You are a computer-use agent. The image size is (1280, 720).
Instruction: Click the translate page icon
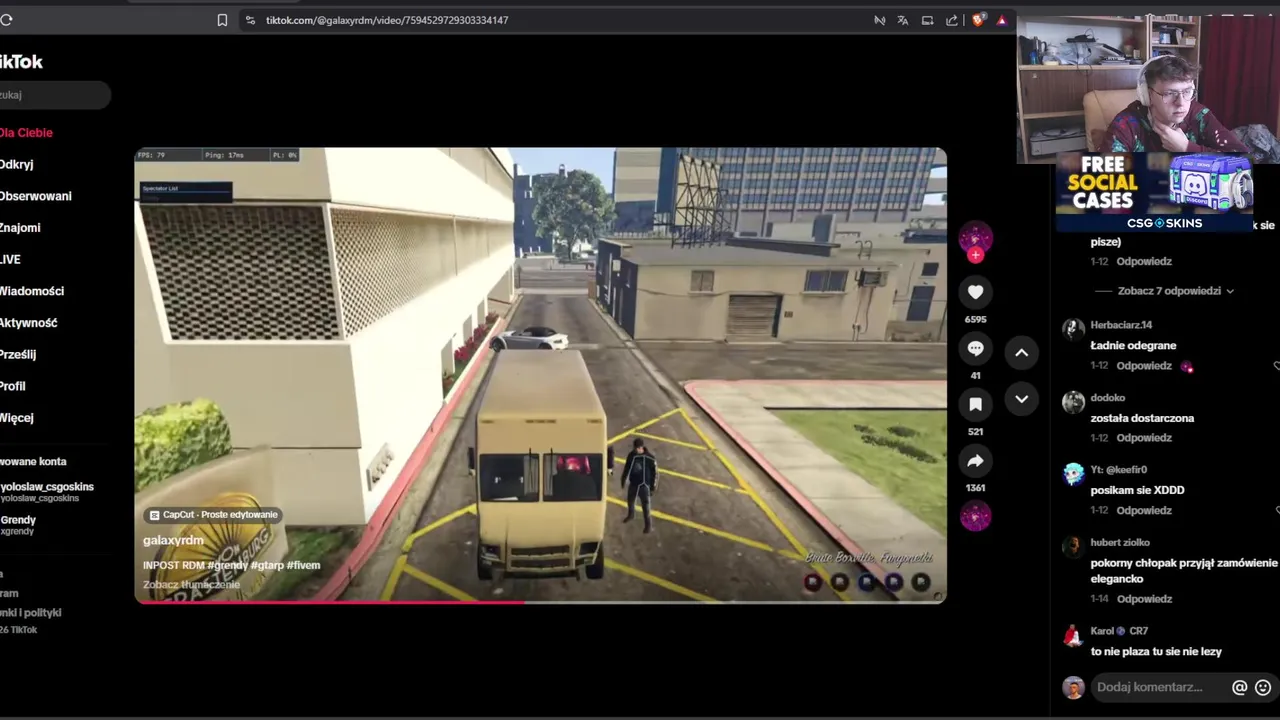(903, 20)
